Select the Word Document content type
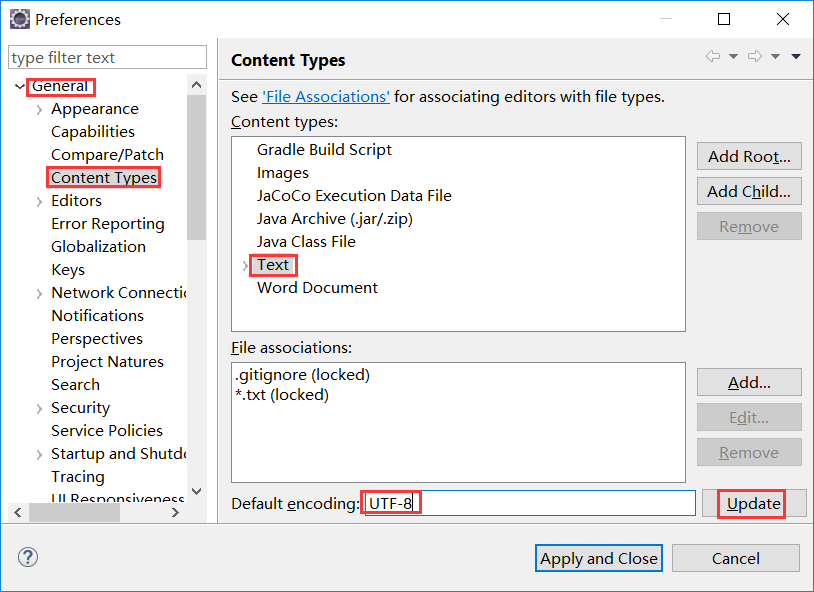The height and width of the screenshot is (592, 814). tap(317, 287)
